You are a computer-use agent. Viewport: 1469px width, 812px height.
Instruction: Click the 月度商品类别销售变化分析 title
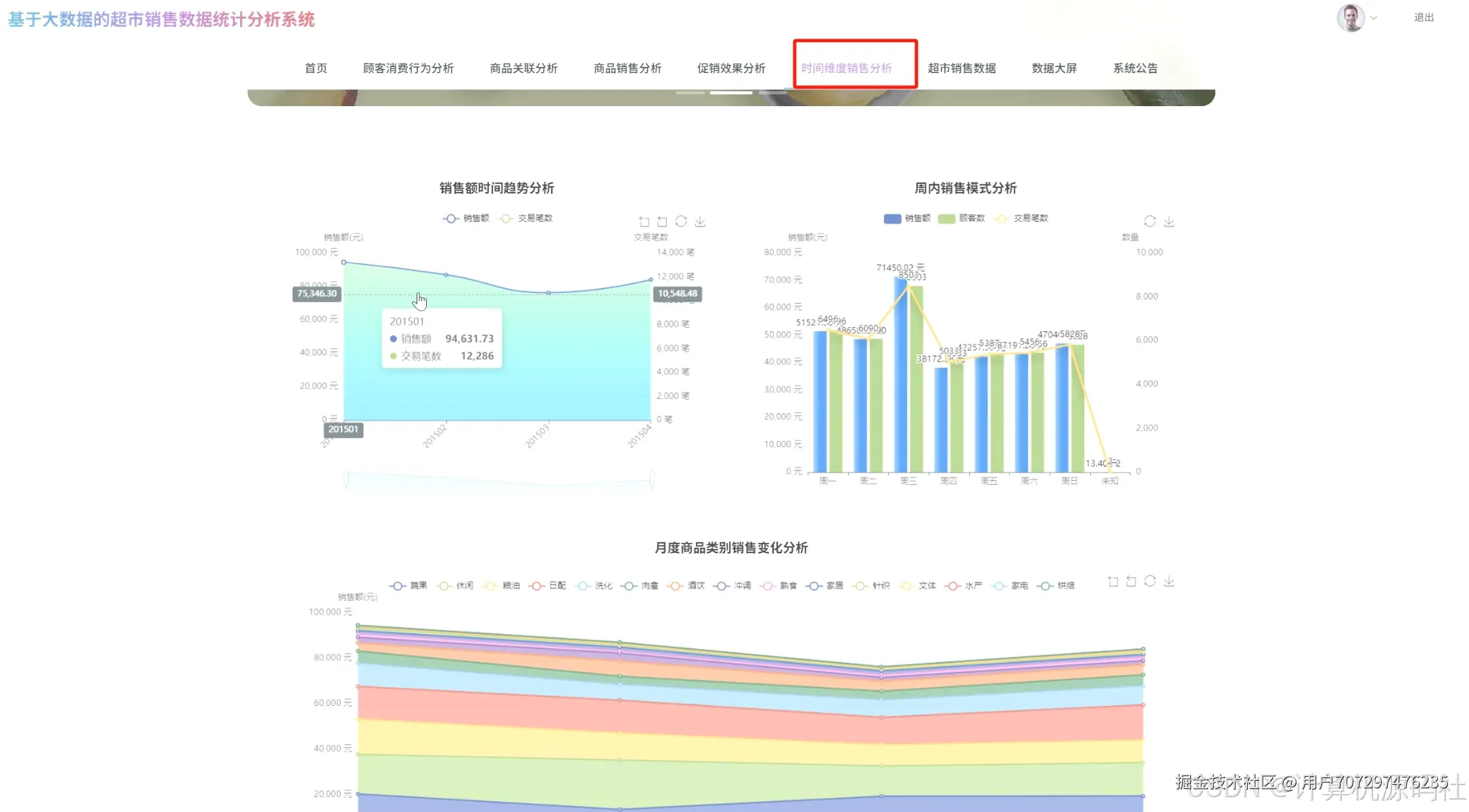731,548
